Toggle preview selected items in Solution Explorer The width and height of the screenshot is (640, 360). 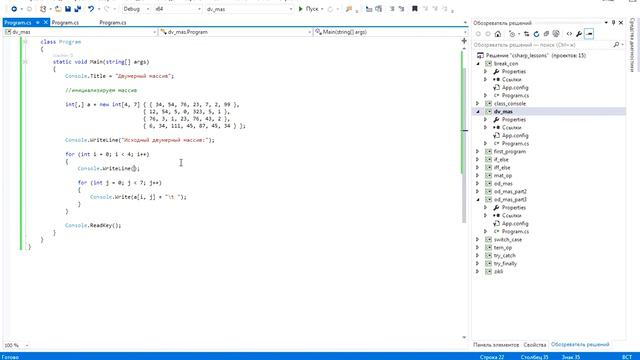click(x=589, y=34)
